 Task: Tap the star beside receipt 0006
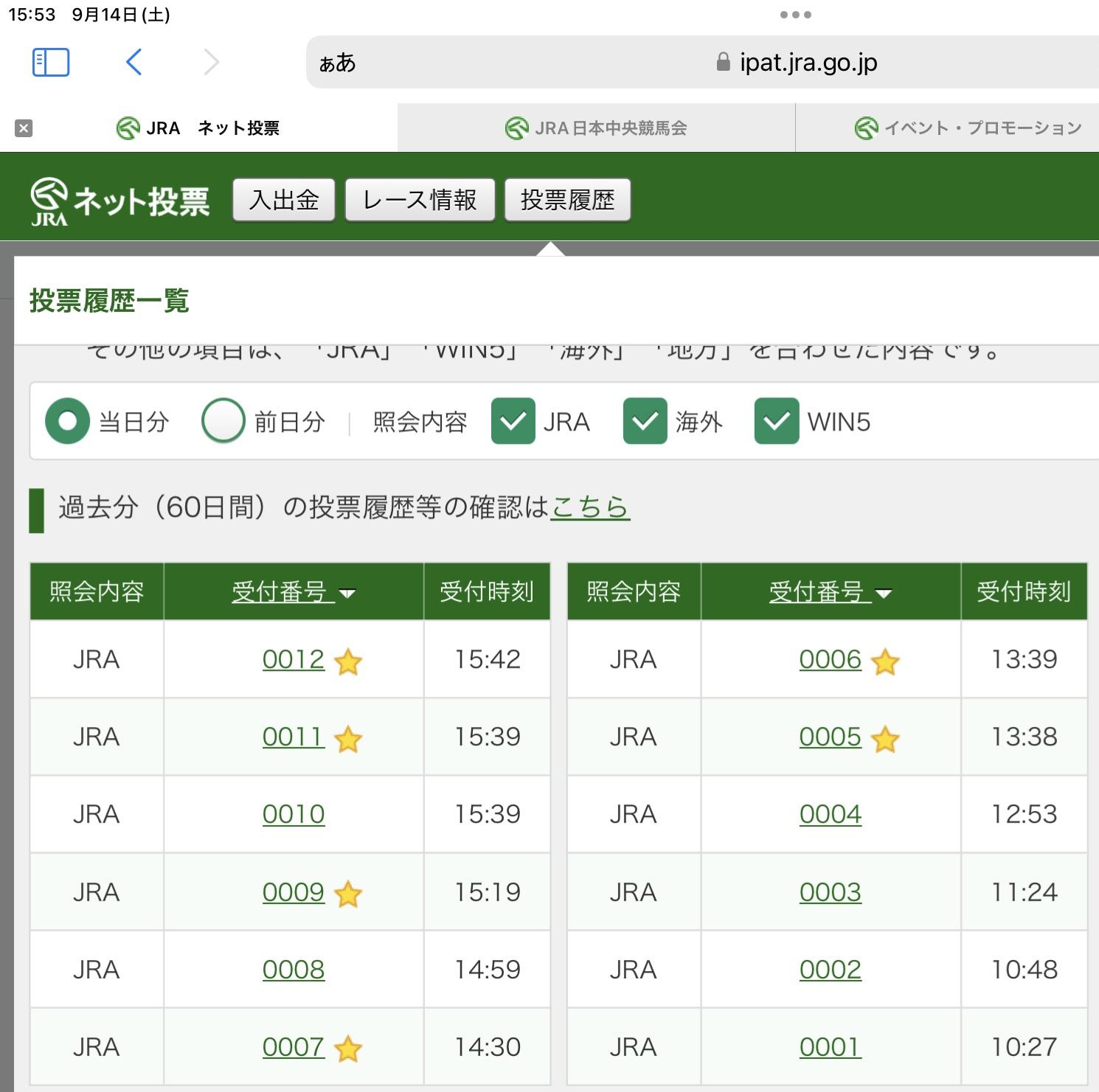(x=885, y=662)
